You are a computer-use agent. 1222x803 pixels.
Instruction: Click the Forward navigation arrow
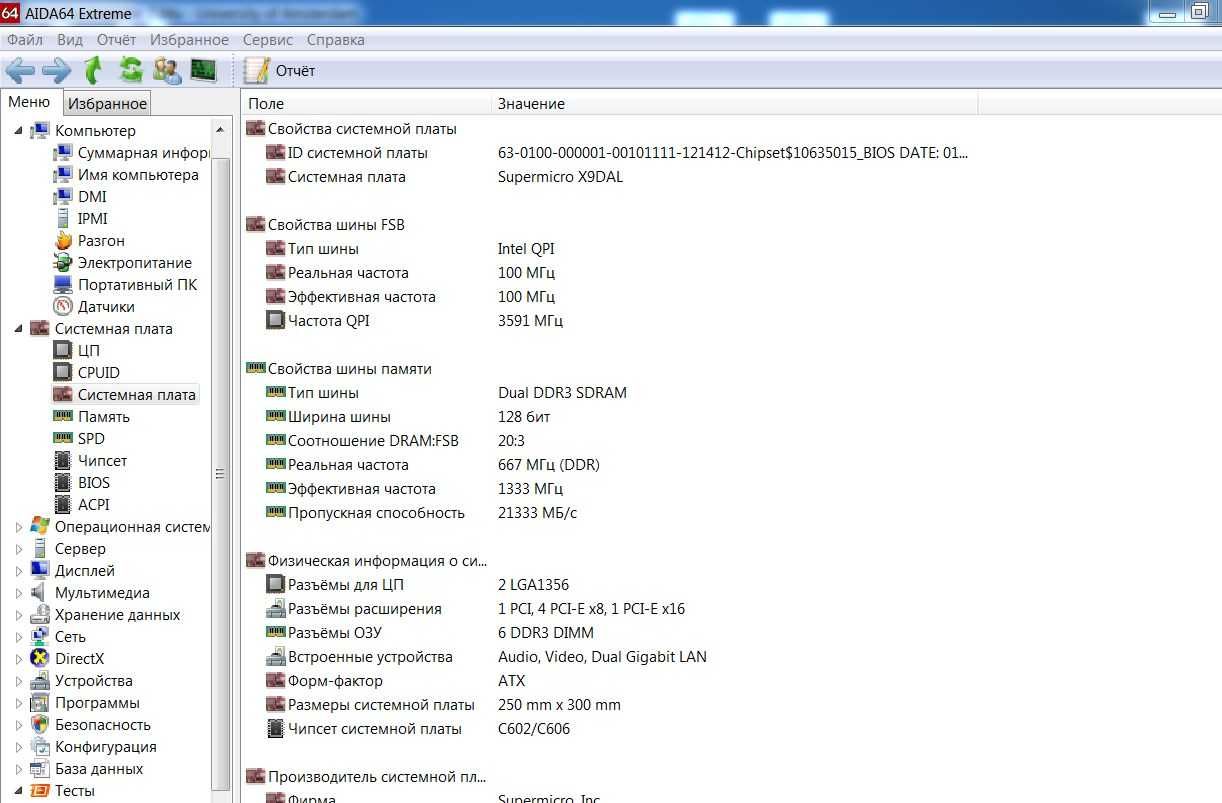click(56, 71)
